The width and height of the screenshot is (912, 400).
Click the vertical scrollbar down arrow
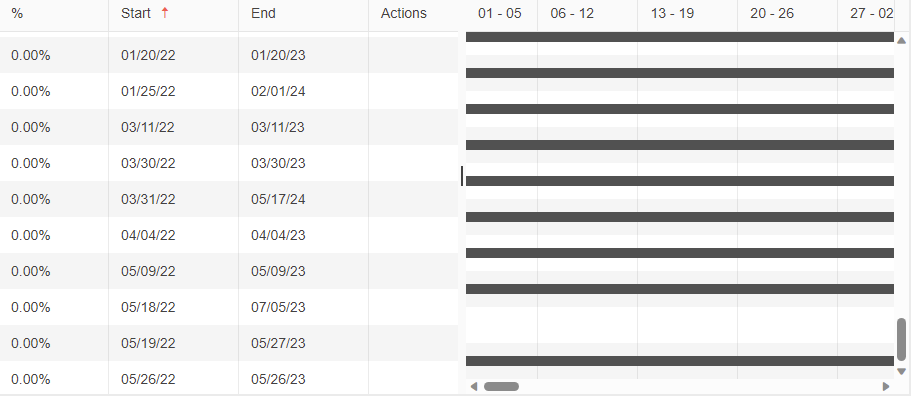pyautogui.click(x=902, y=371)
